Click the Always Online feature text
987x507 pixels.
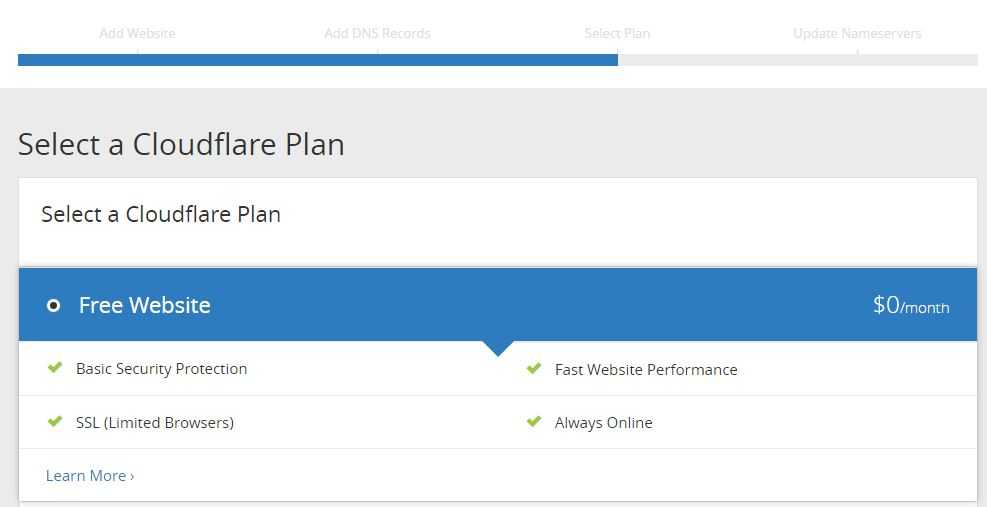604,423
